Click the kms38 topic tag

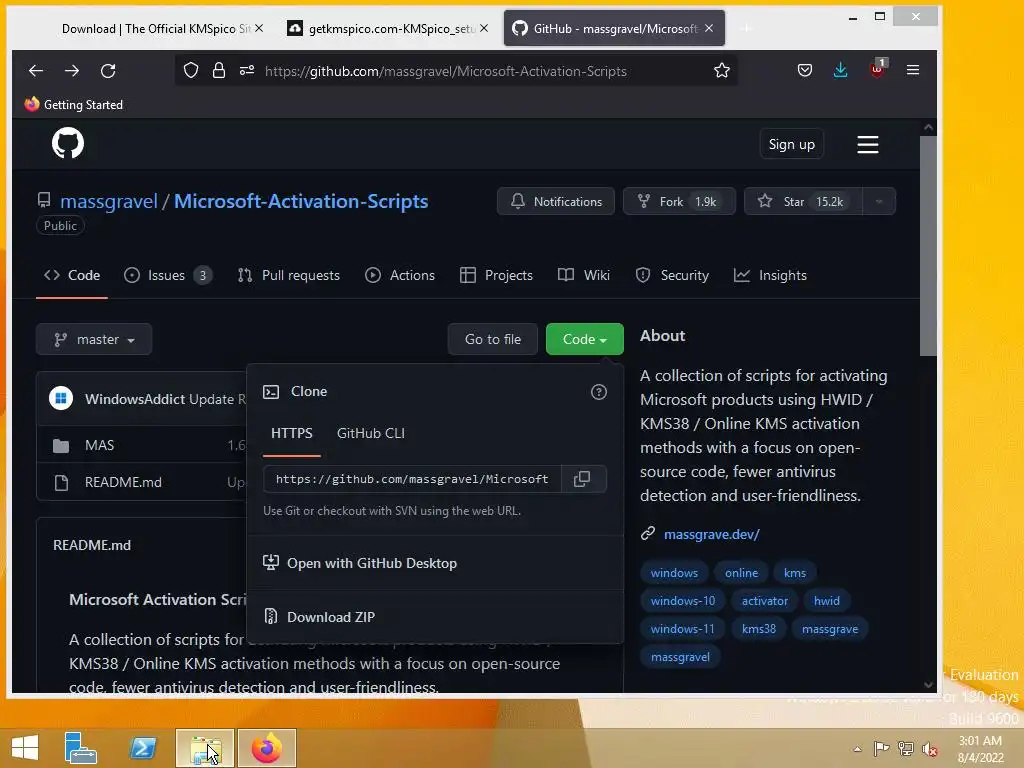tap(758, 629)
